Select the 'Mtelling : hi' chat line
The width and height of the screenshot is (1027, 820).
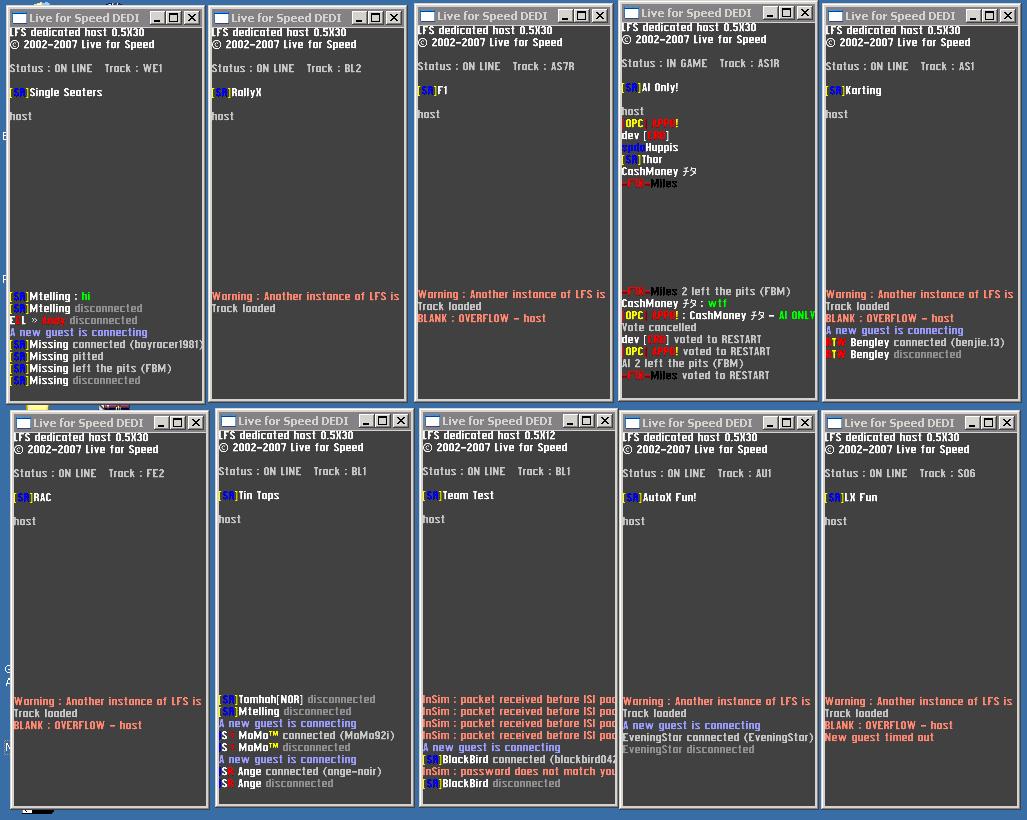point(50,297)
